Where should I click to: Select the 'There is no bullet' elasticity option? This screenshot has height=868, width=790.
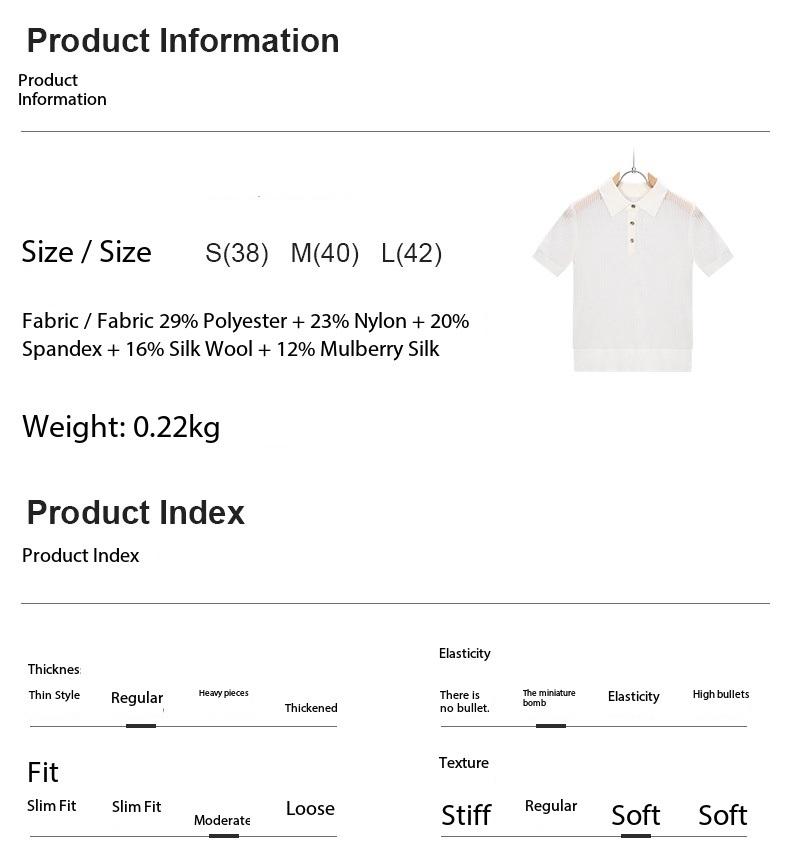pos(464,701)
